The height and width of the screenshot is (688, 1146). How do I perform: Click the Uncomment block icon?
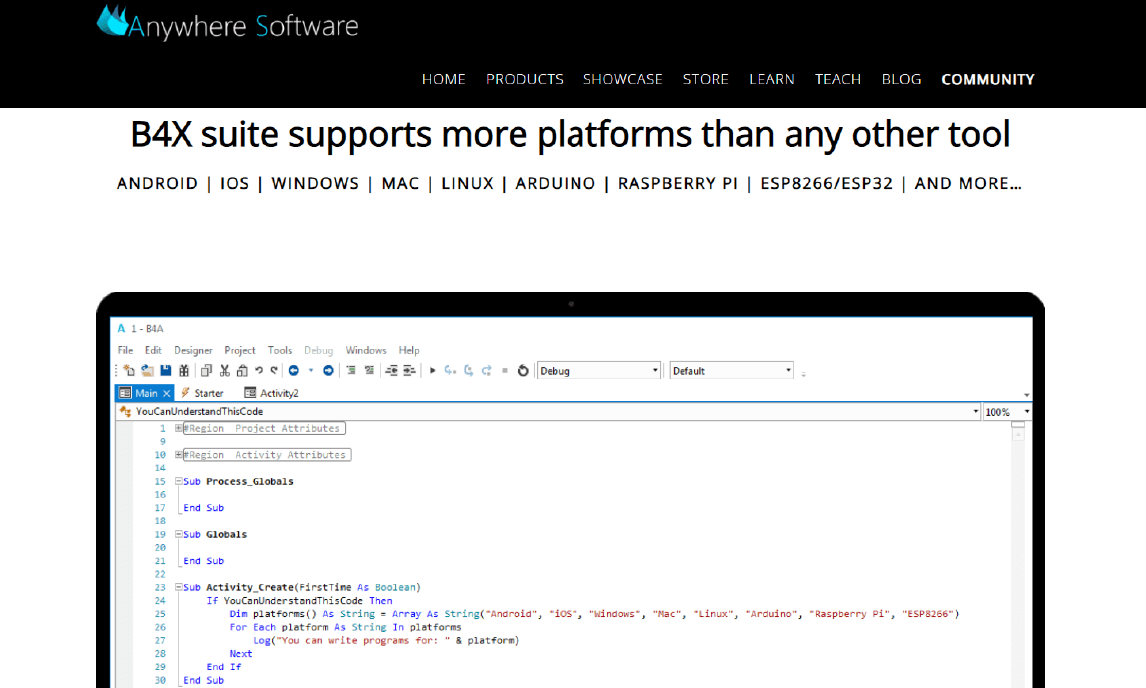(x=369, y=371)
